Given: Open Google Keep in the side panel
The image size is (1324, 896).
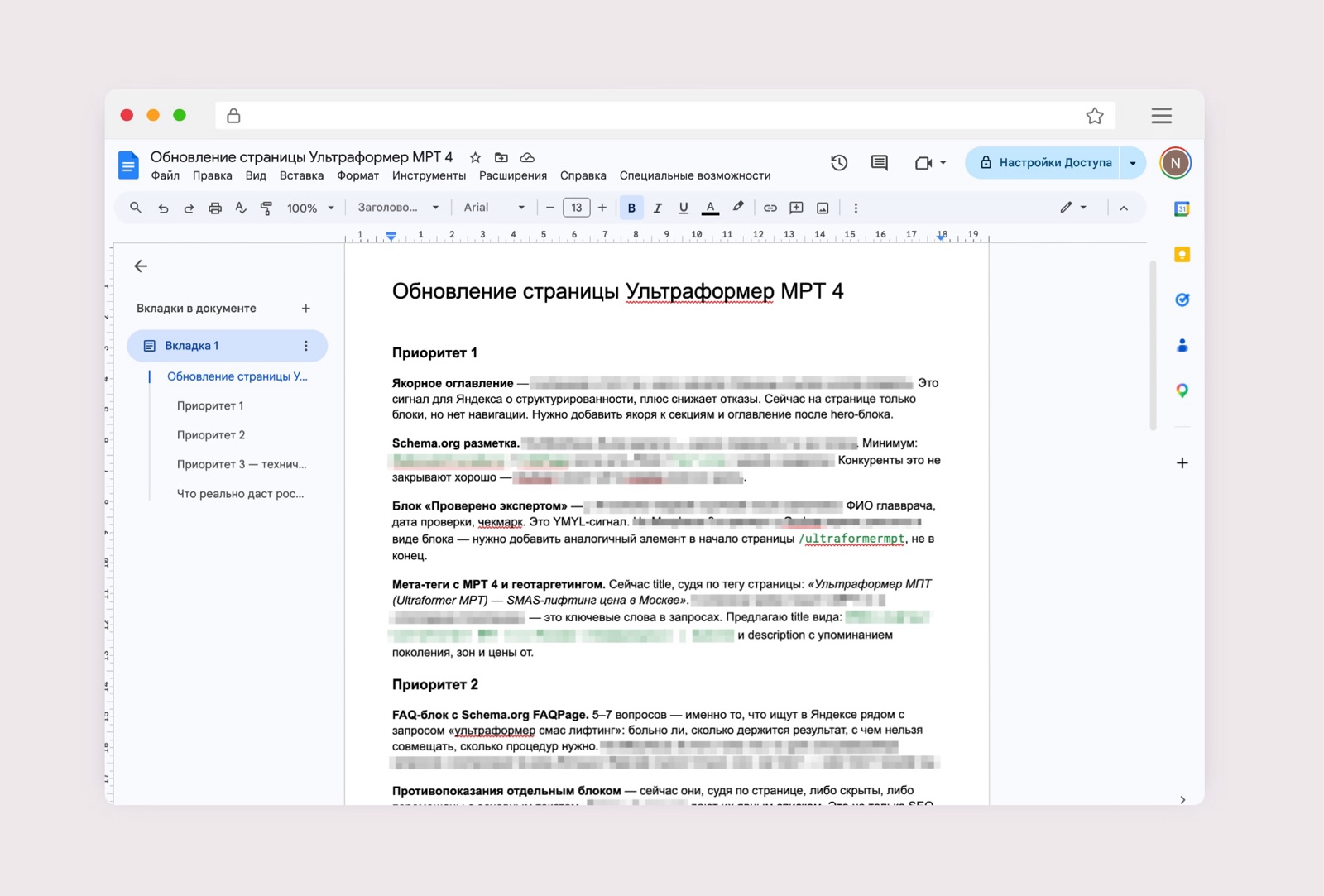Looking at the screenshot, I should pos(1182,255).
